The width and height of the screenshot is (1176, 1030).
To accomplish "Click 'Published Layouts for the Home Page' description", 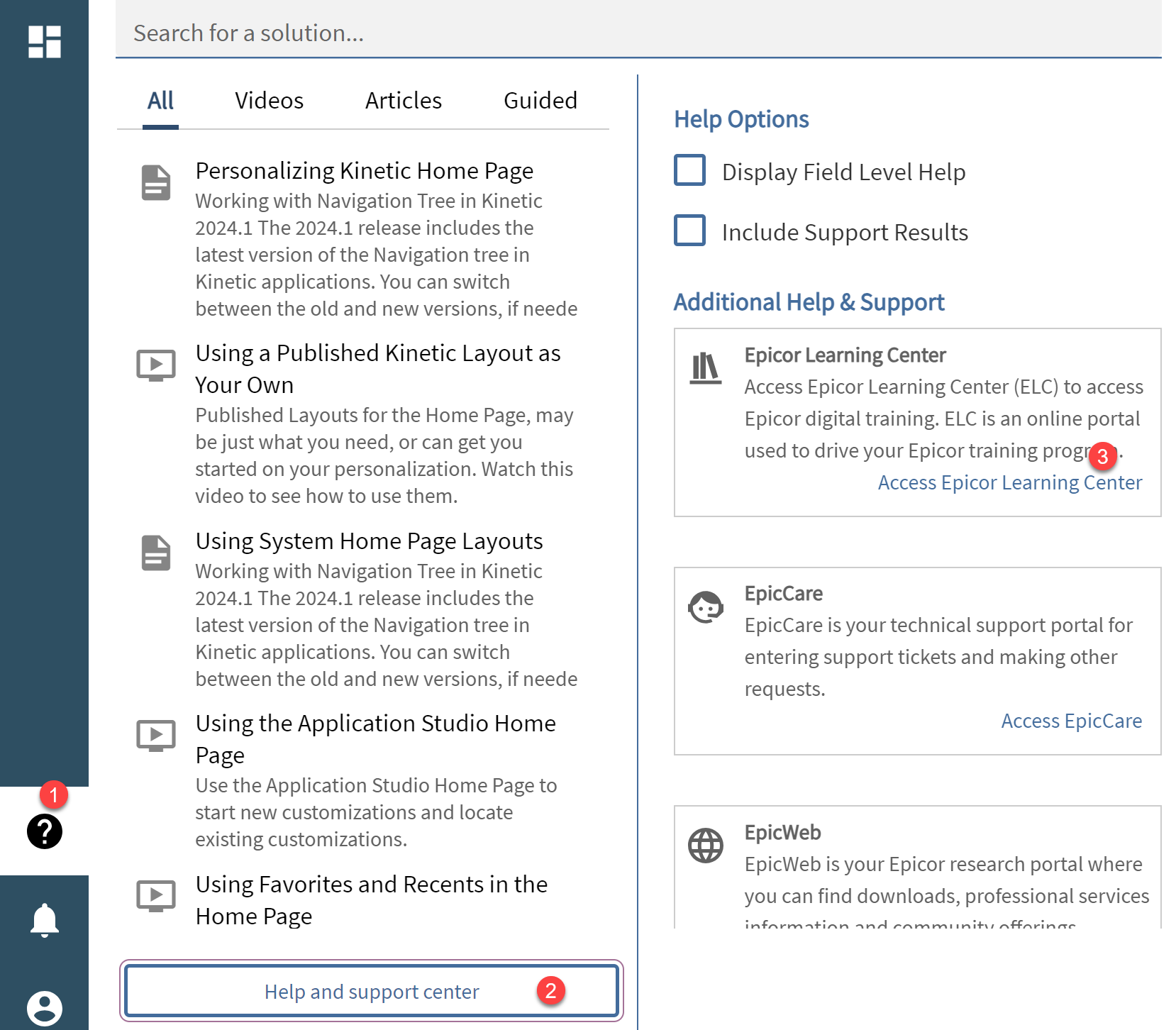I will (x=384, y=455).
